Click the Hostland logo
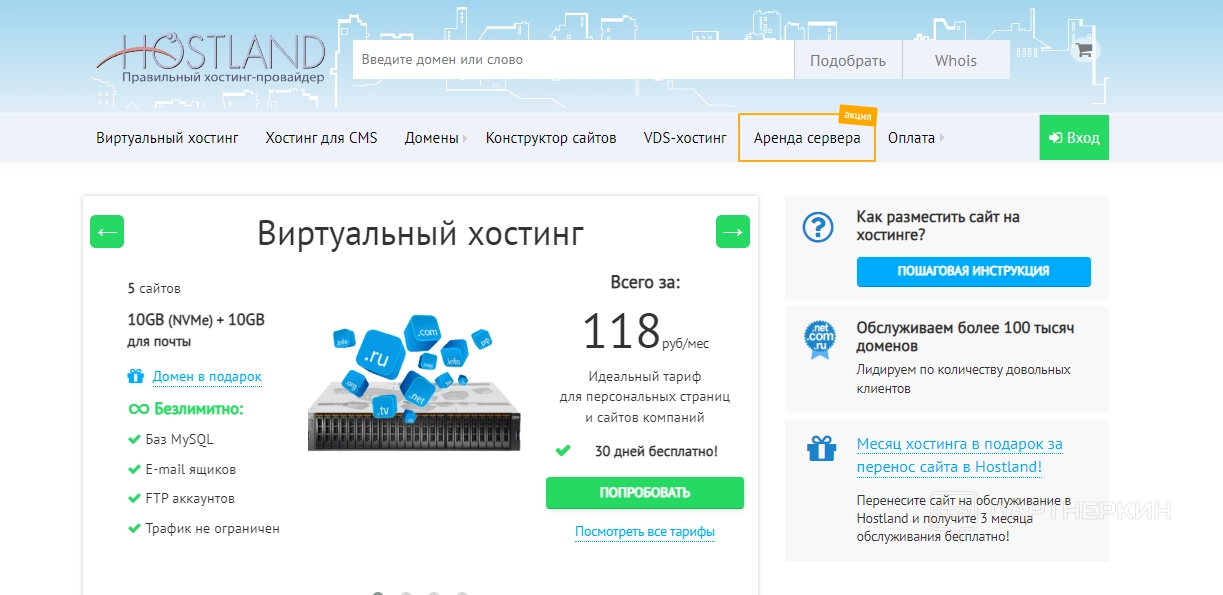The image size is (1223, 595). click(211, 59)
